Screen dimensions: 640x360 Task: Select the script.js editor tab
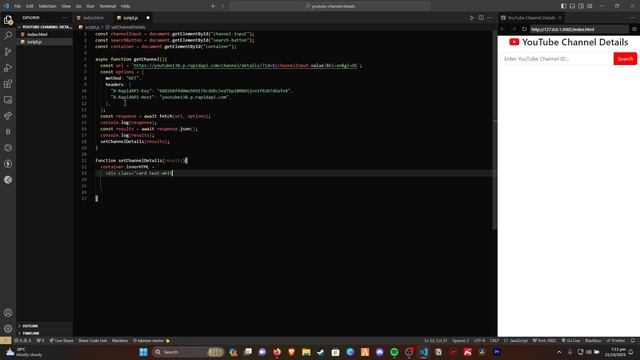tap(133, 18)
